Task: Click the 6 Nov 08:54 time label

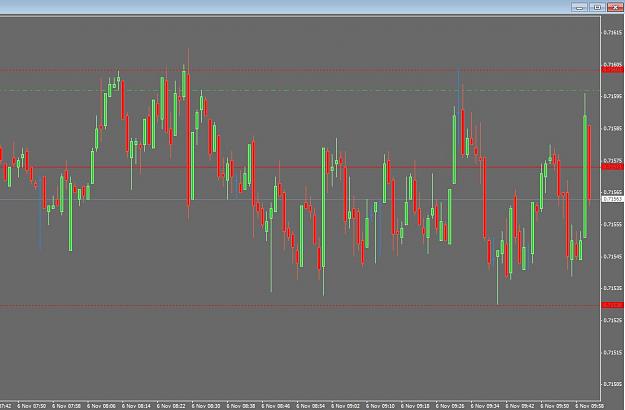Action: 311,406
